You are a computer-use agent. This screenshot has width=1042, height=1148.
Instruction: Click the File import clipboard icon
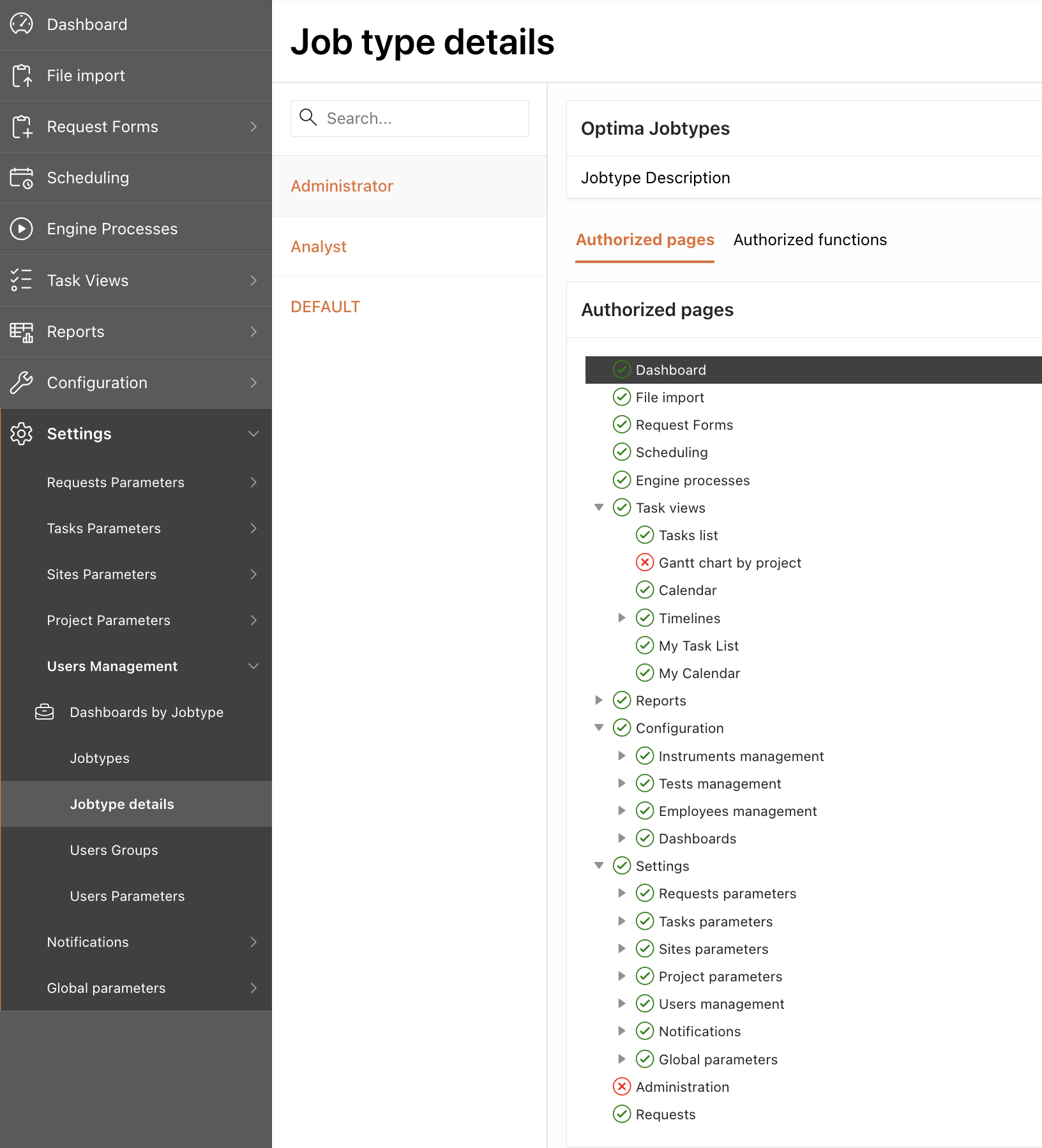pyautogui.click(x=22, y=75)
